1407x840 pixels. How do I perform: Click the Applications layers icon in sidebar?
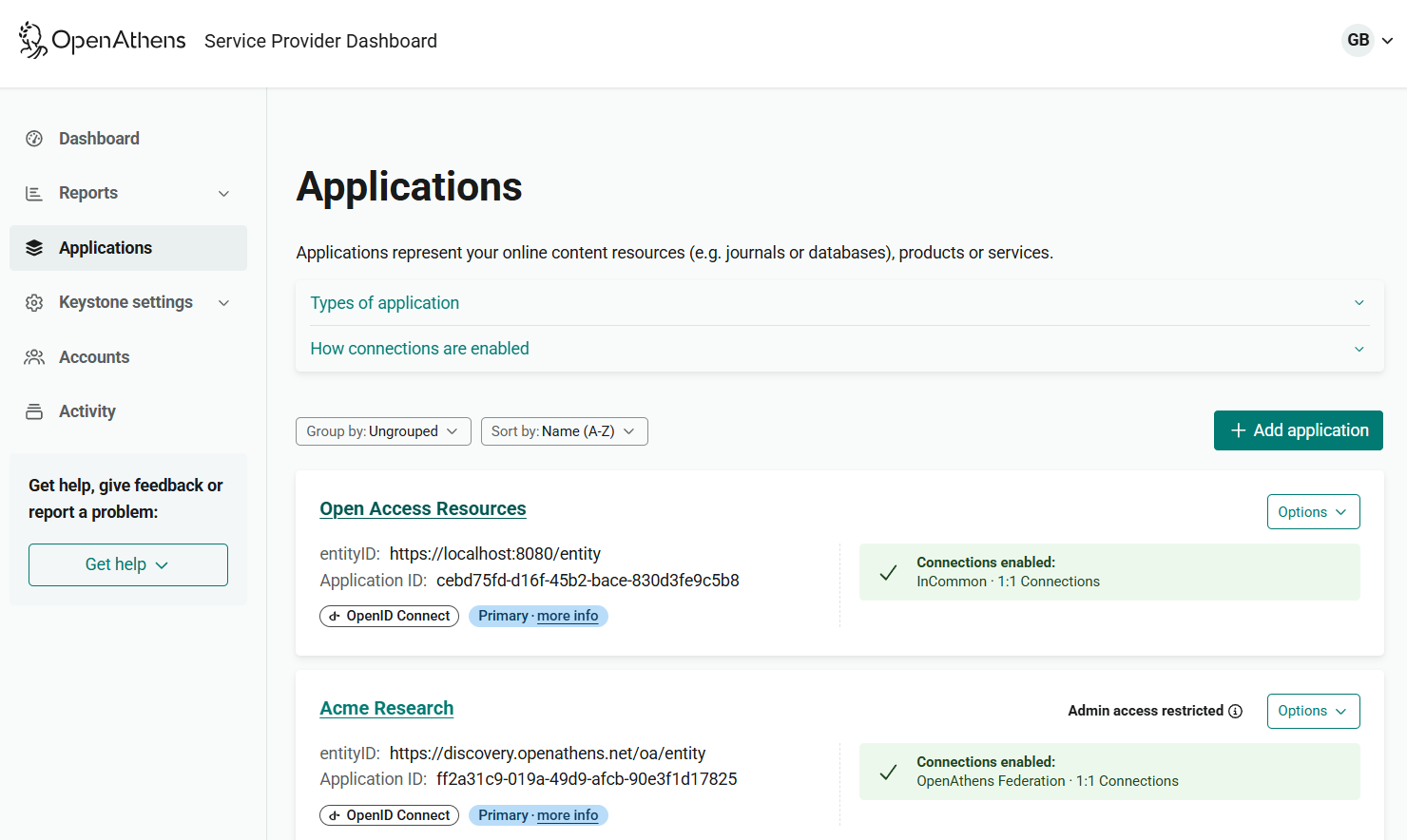click(x=34, y=248)
